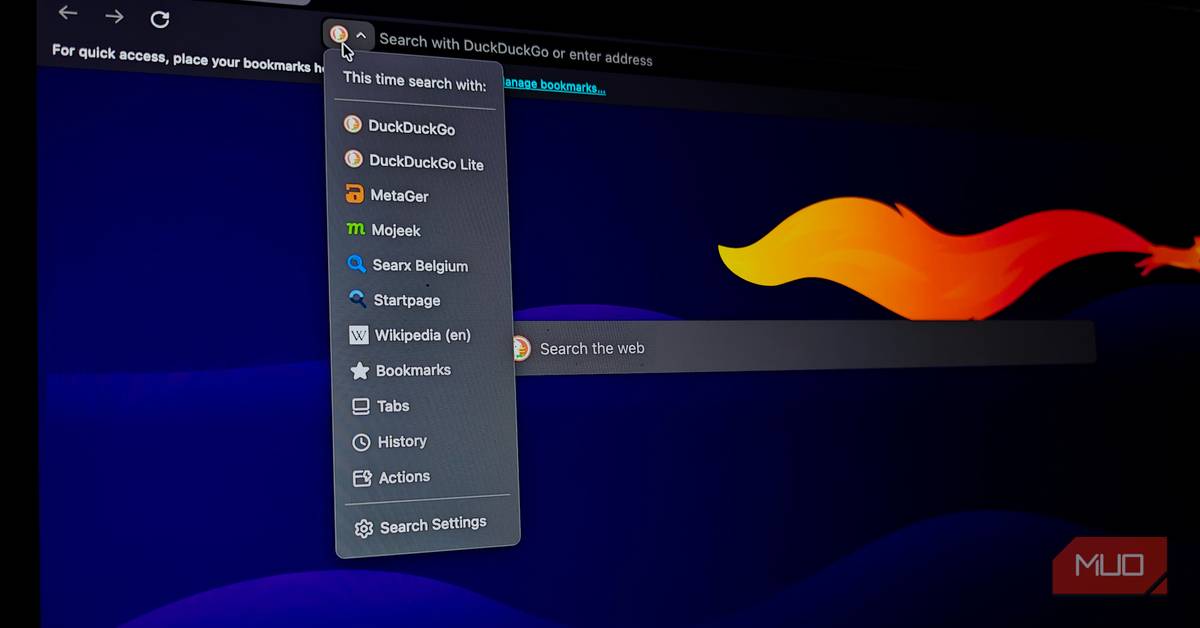Click the DuckDuckGo Lite icon
The image size is (1200, 628).
(x=352, y=159)
